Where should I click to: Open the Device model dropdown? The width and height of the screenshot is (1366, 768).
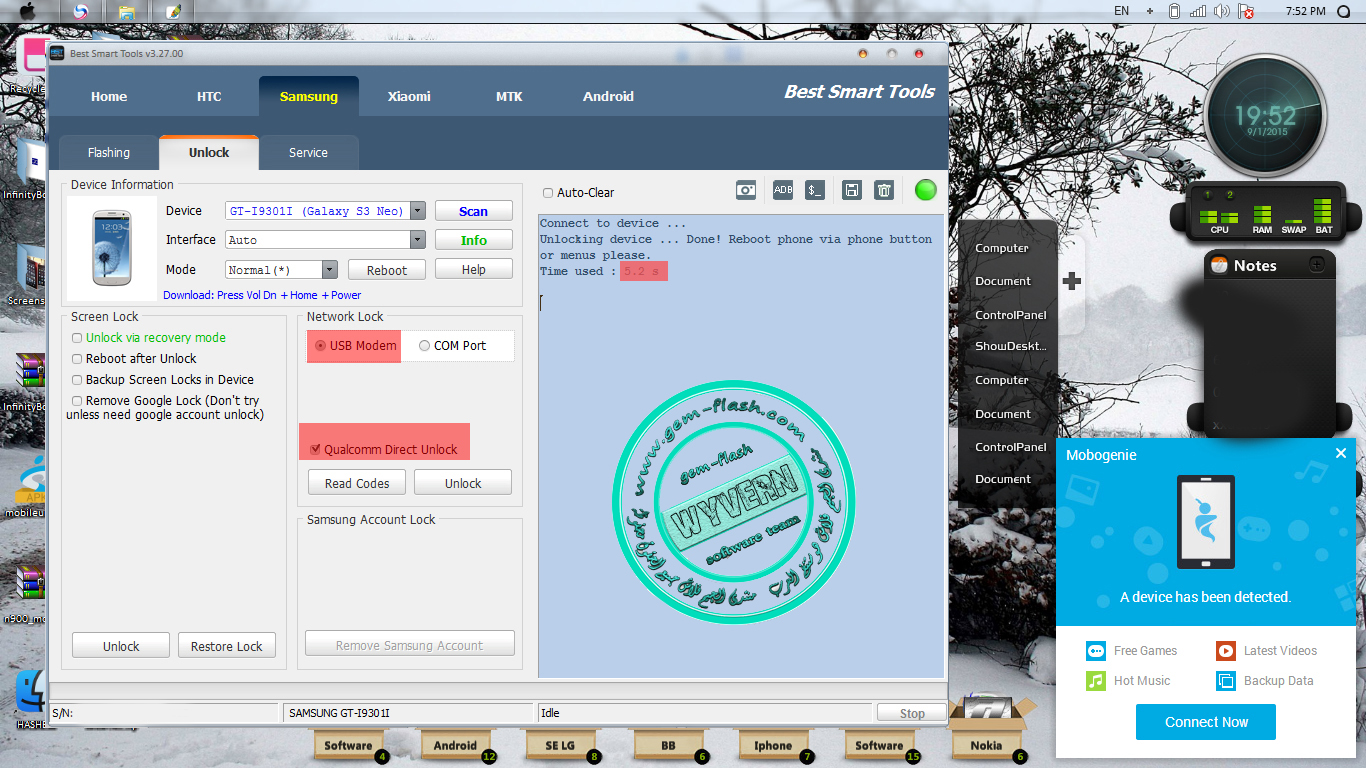418,211
